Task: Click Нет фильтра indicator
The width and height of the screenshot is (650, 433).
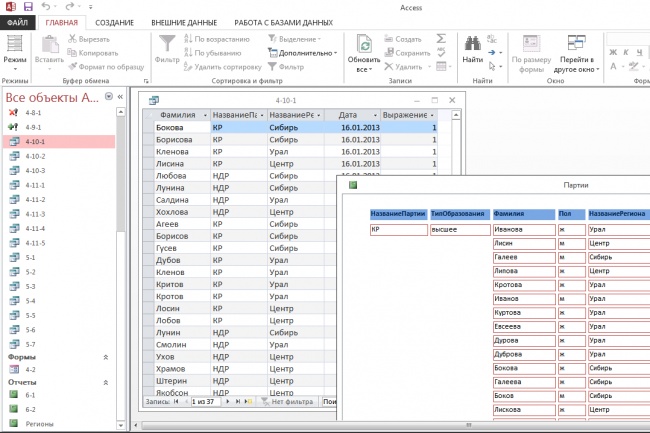Action: tap(287, 402)
